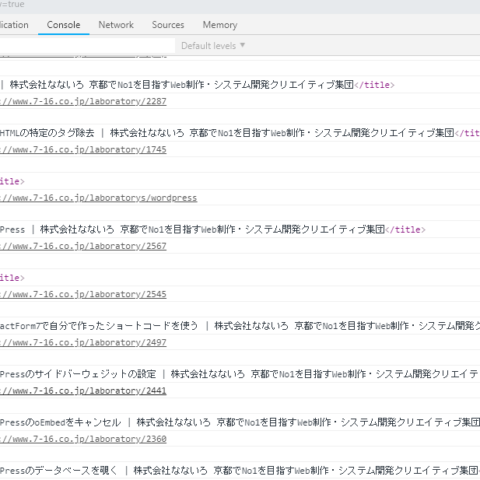The height and width of the screenshot is (480, 480).
Task: Expand the Default levels dropdown
Action: 213,46
